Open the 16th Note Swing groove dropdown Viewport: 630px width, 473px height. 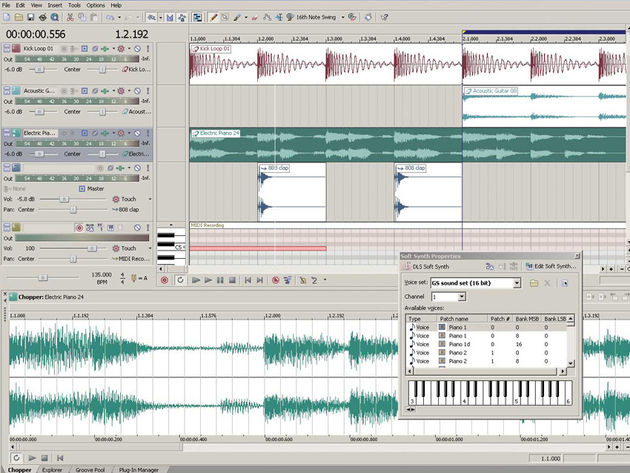coord(343,17)
